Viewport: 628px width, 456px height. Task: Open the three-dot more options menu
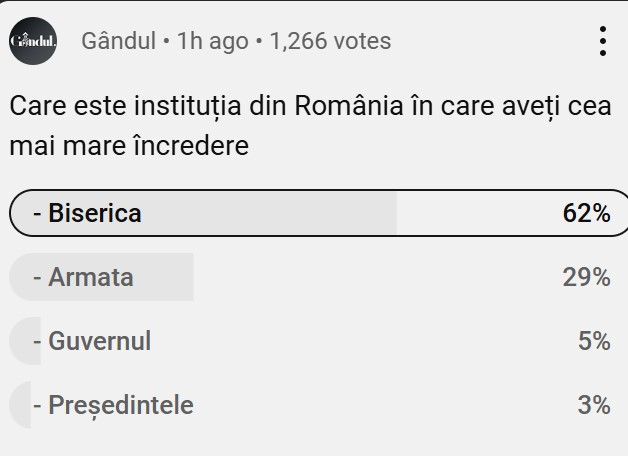[602, 41]
